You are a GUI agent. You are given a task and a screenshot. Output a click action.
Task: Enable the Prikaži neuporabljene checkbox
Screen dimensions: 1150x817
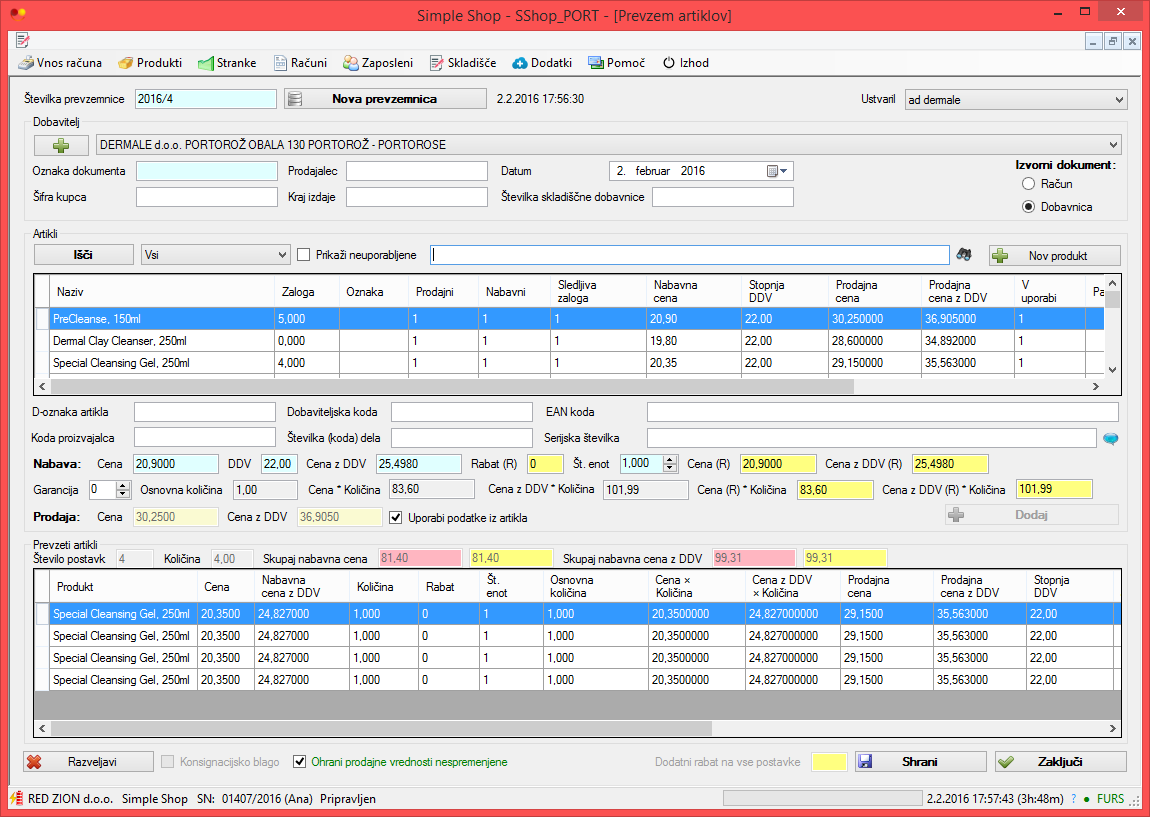pyautogui.click(x=304, y=255)
